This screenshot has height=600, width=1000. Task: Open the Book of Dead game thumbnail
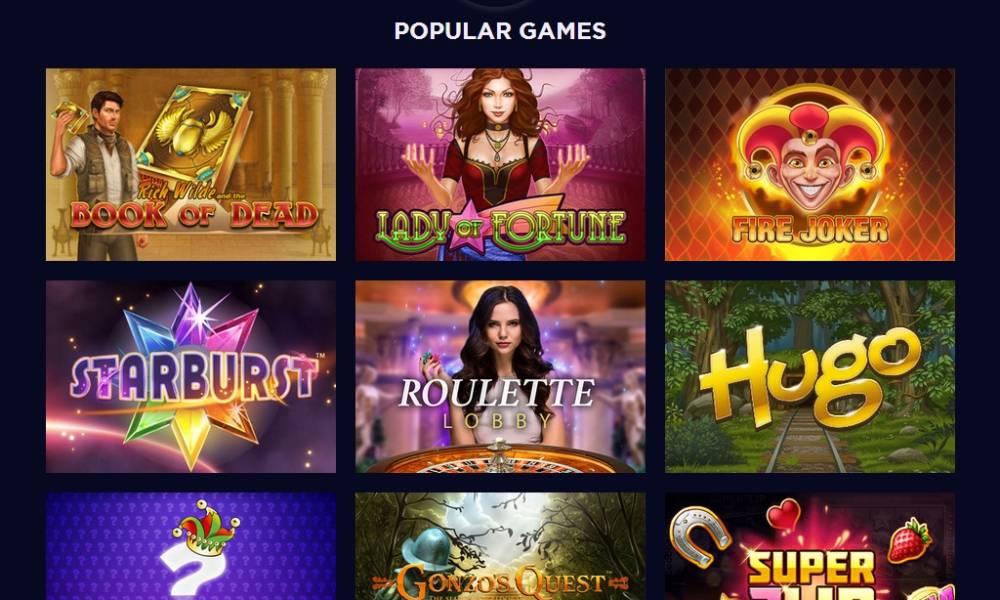(x=191, y=165)
